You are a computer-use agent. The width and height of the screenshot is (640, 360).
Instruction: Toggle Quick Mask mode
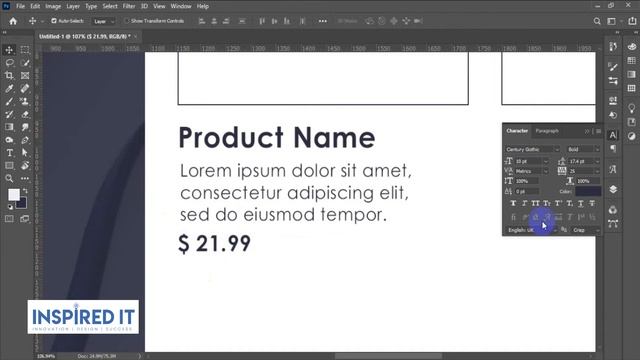9,219
